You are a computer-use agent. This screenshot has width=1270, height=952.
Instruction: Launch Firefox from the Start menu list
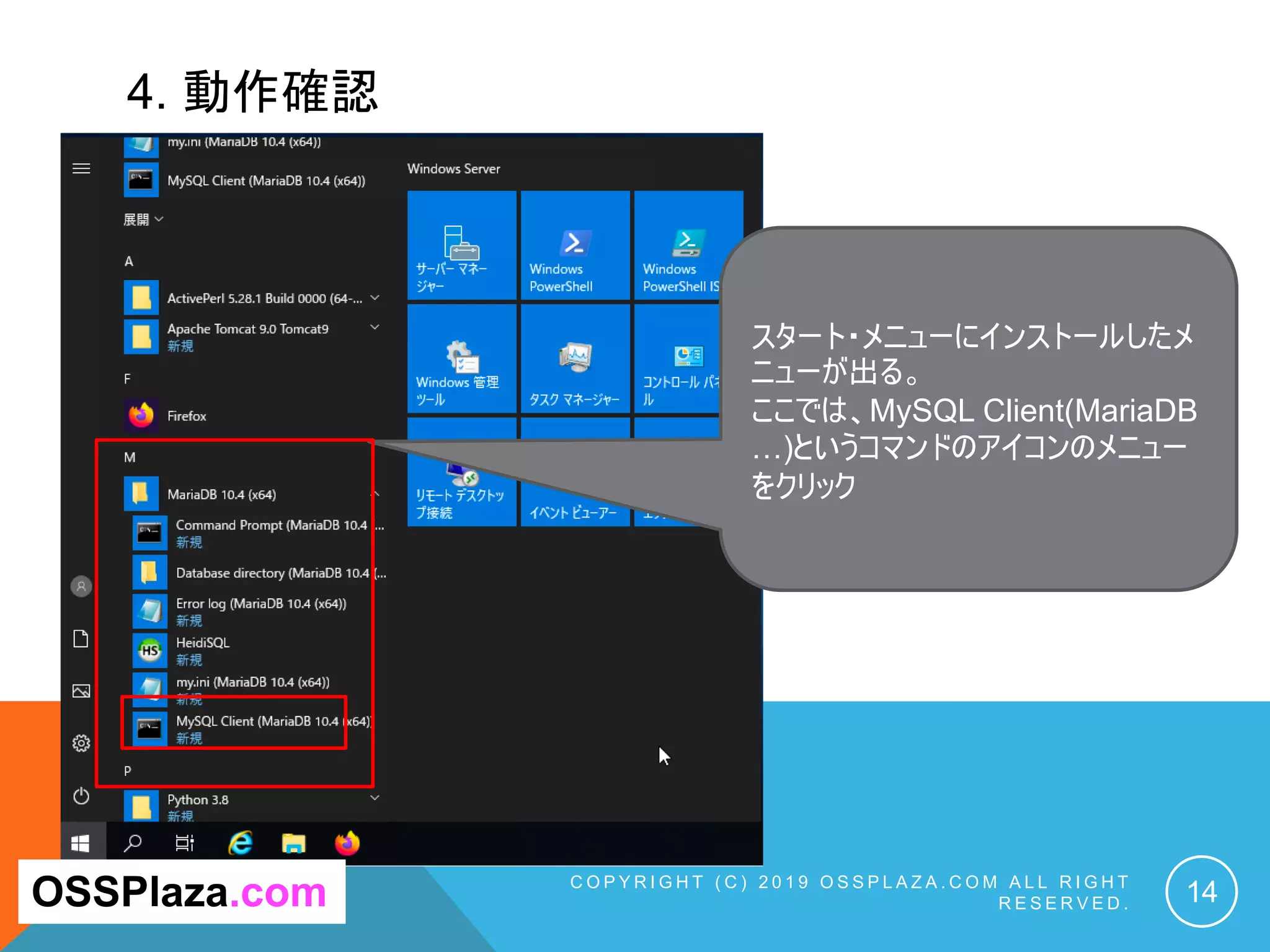point(186,416)
